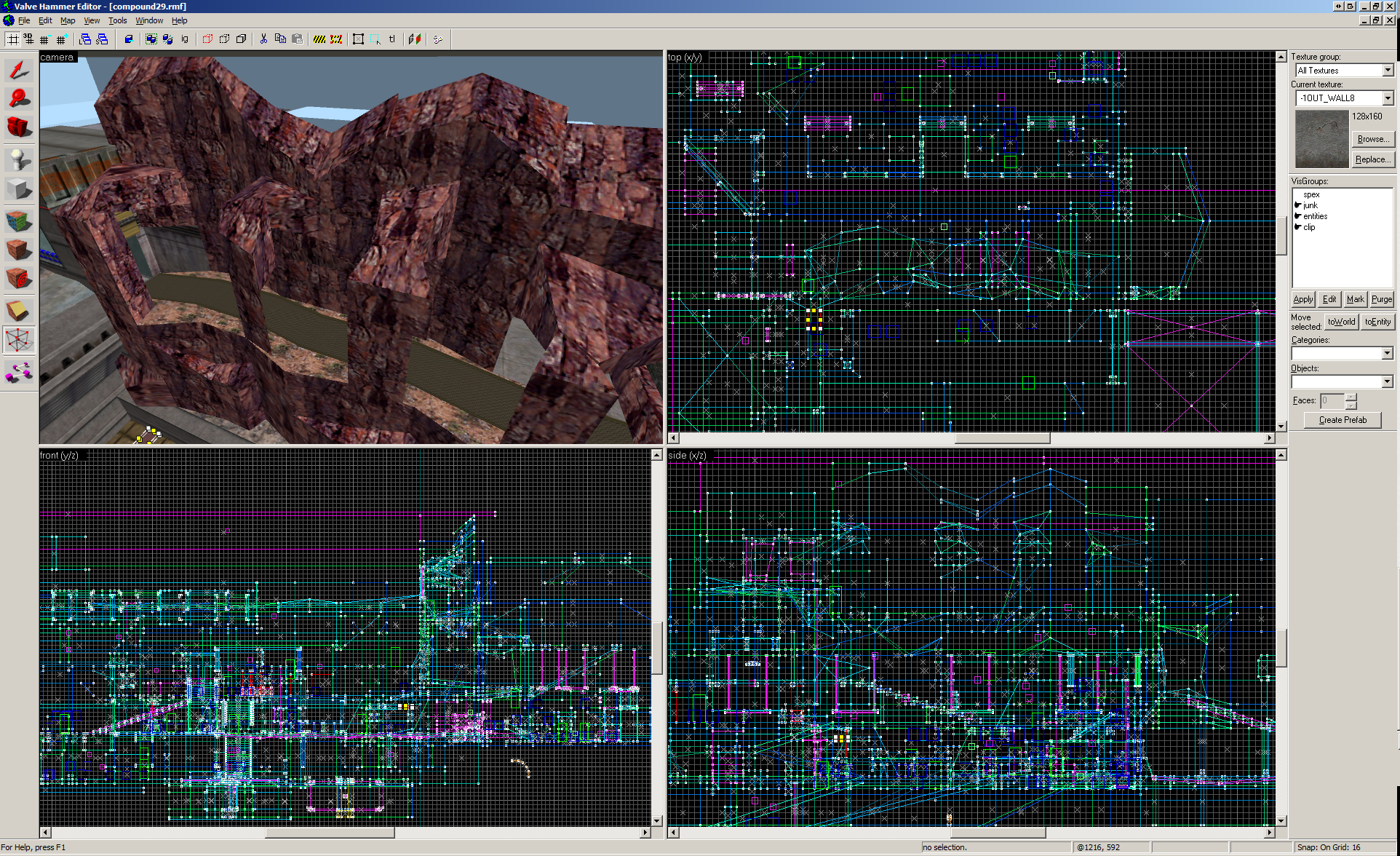Select the Vertex manipulation tool
Image resolution: width=1400 pixels, height=856 pixels.
click(19, 340)
